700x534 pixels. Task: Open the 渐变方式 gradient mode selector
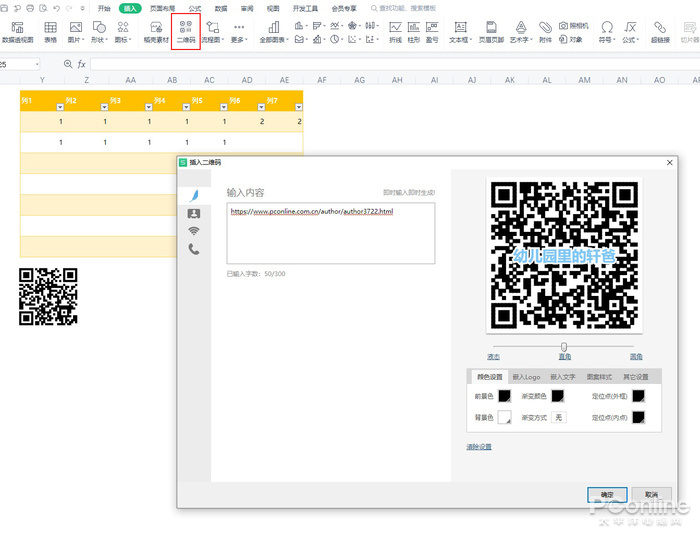pyautogui.click(x=559, y=417)
